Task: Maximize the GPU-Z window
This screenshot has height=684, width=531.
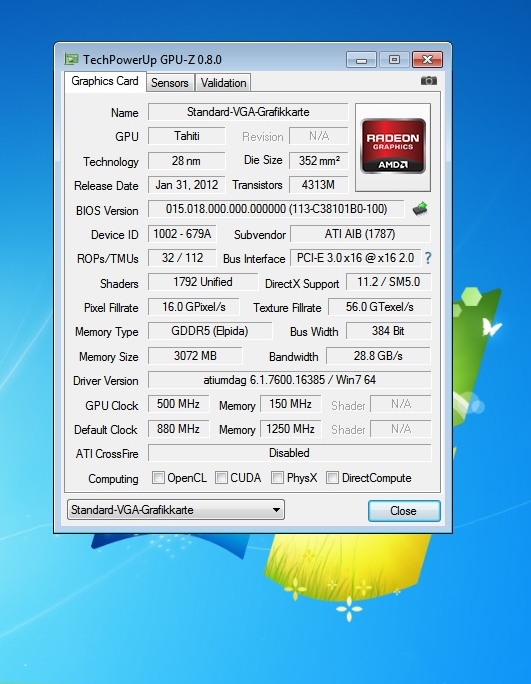Action: (x=394, y=60)
